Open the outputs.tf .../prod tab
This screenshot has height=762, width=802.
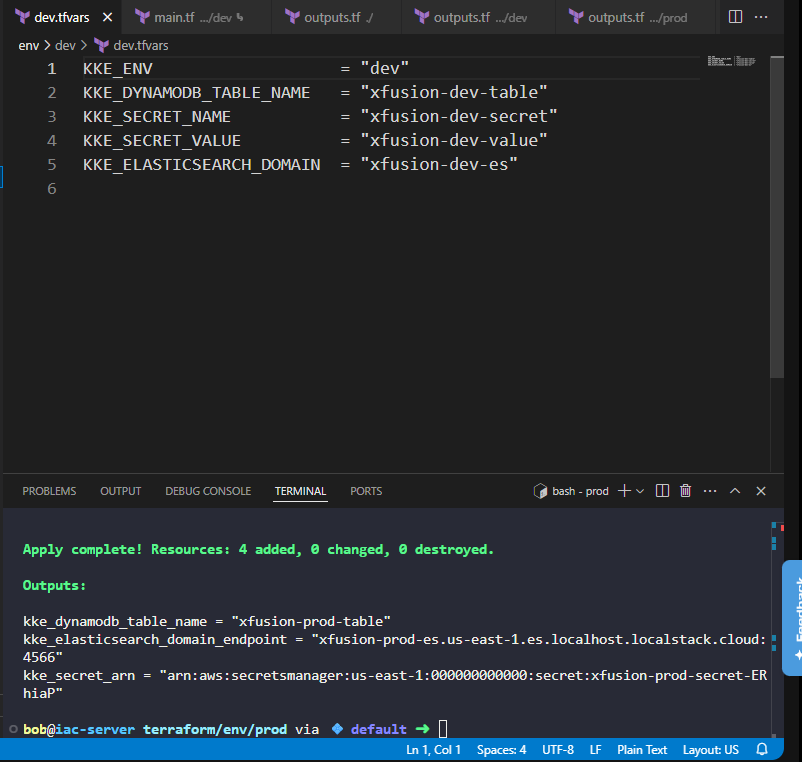(x=635, y=17)
